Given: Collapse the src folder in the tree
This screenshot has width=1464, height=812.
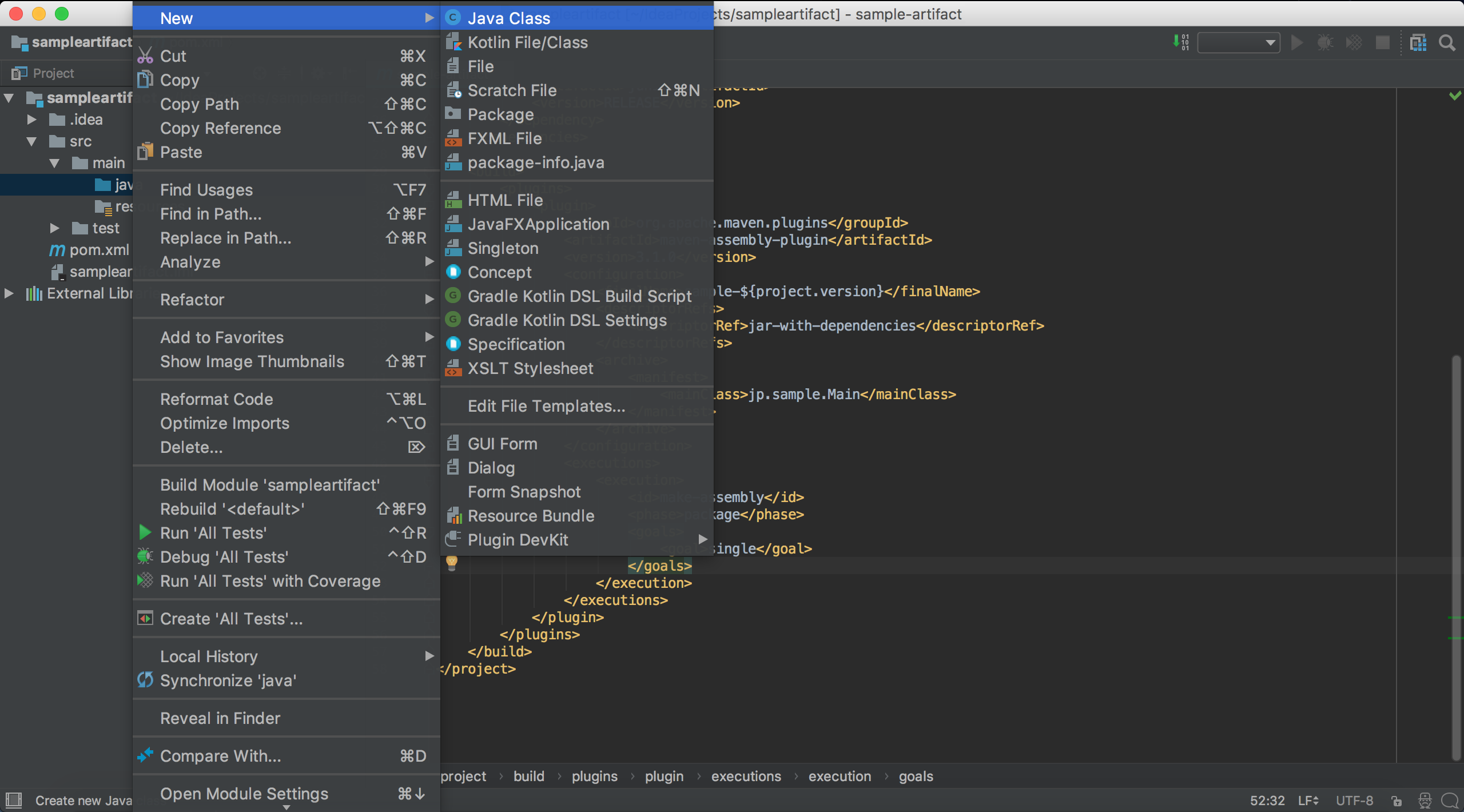Looking at the screenshot, I should pyautogui.click(x=32, y=141).
